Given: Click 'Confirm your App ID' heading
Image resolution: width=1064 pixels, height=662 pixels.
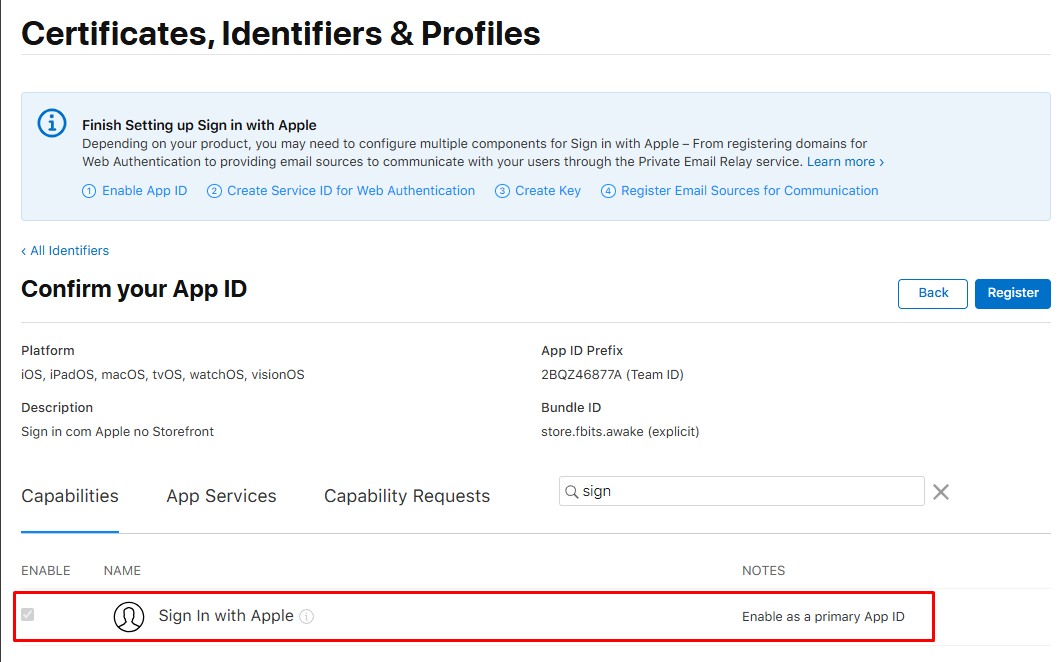Looking at the screenshot, I should pos(134,289).
